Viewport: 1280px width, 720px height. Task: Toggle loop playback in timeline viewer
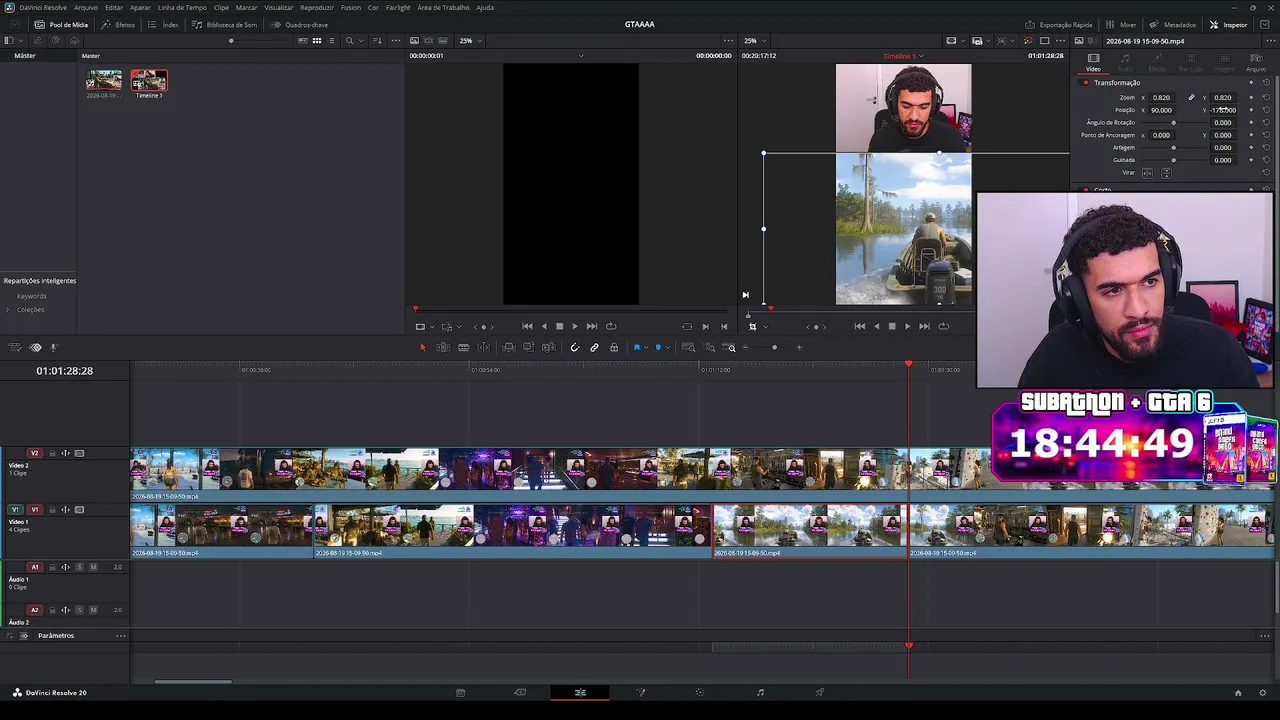[x=943, y=326]
